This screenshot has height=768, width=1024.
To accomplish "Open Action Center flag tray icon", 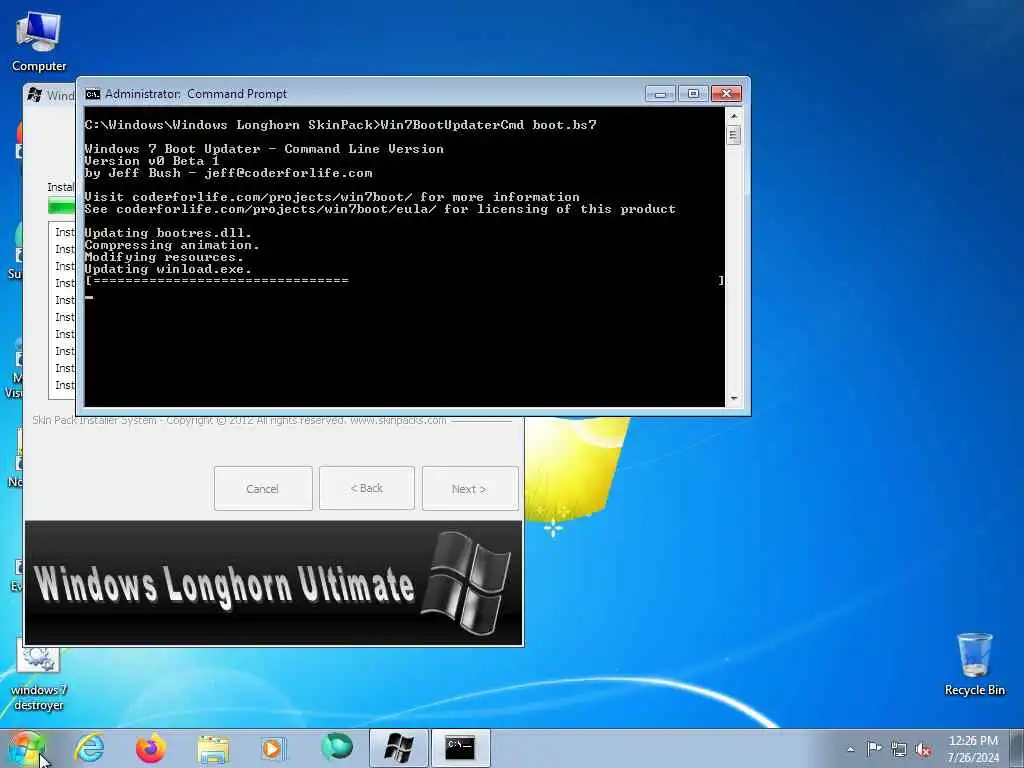I will (x=874, y=748).
